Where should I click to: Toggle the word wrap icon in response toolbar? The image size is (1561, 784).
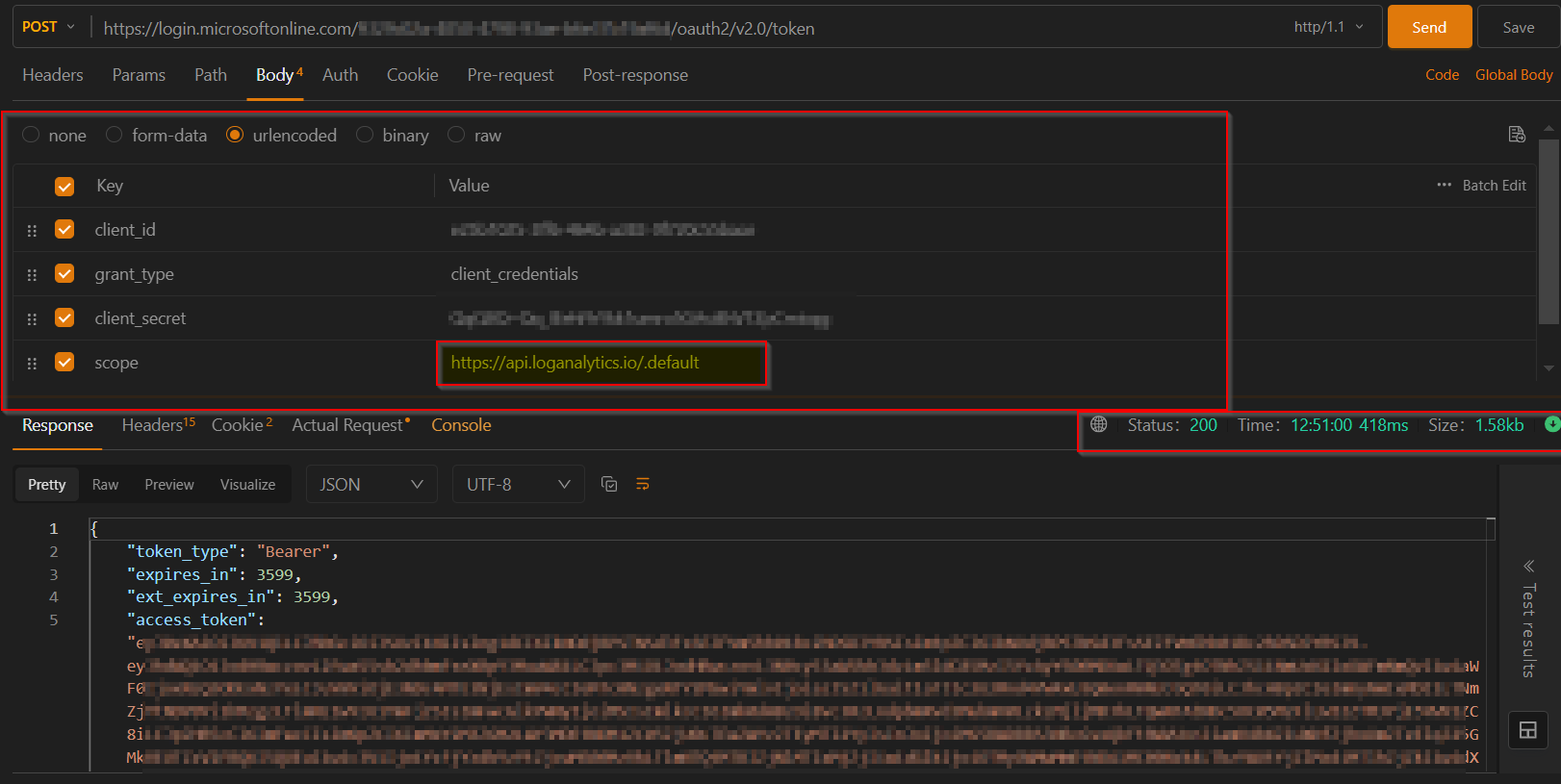click(x=643, y=484)
